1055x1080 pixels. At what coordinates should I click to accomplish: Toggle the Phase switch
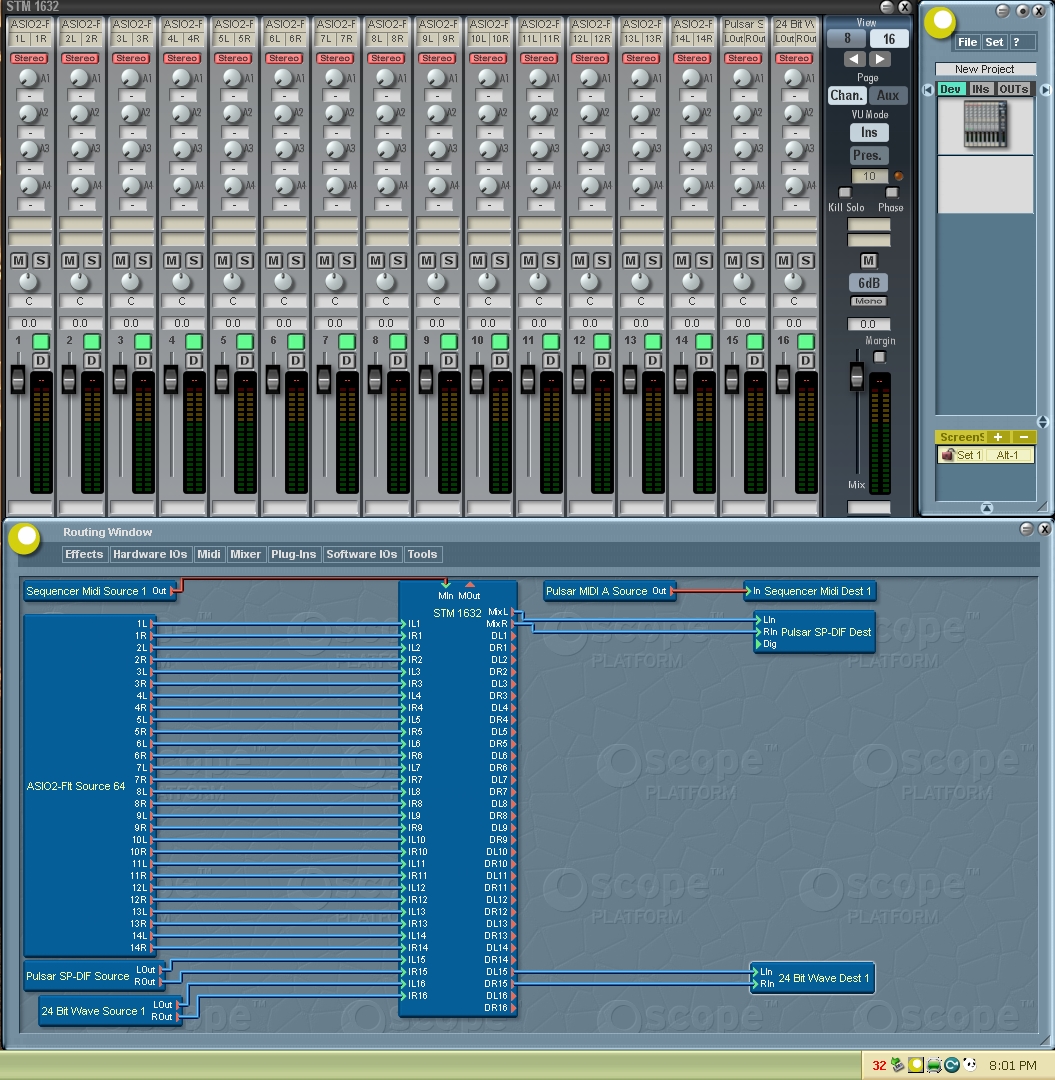[892, 193]
